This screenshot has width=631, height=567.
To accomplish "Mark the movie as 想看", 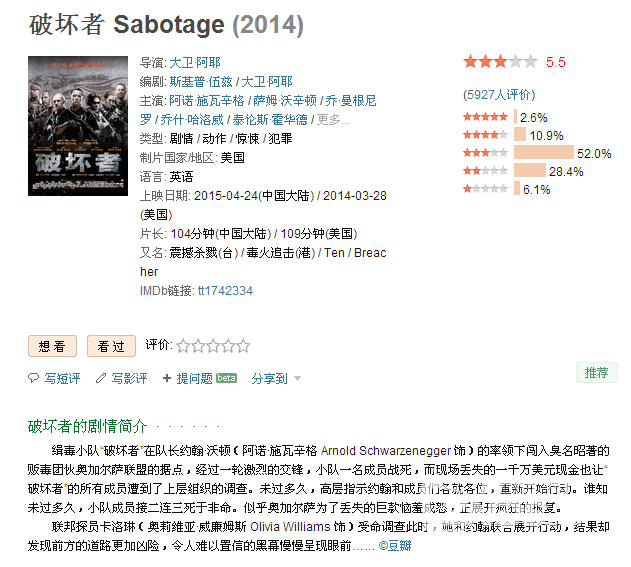I will point(52,346).
